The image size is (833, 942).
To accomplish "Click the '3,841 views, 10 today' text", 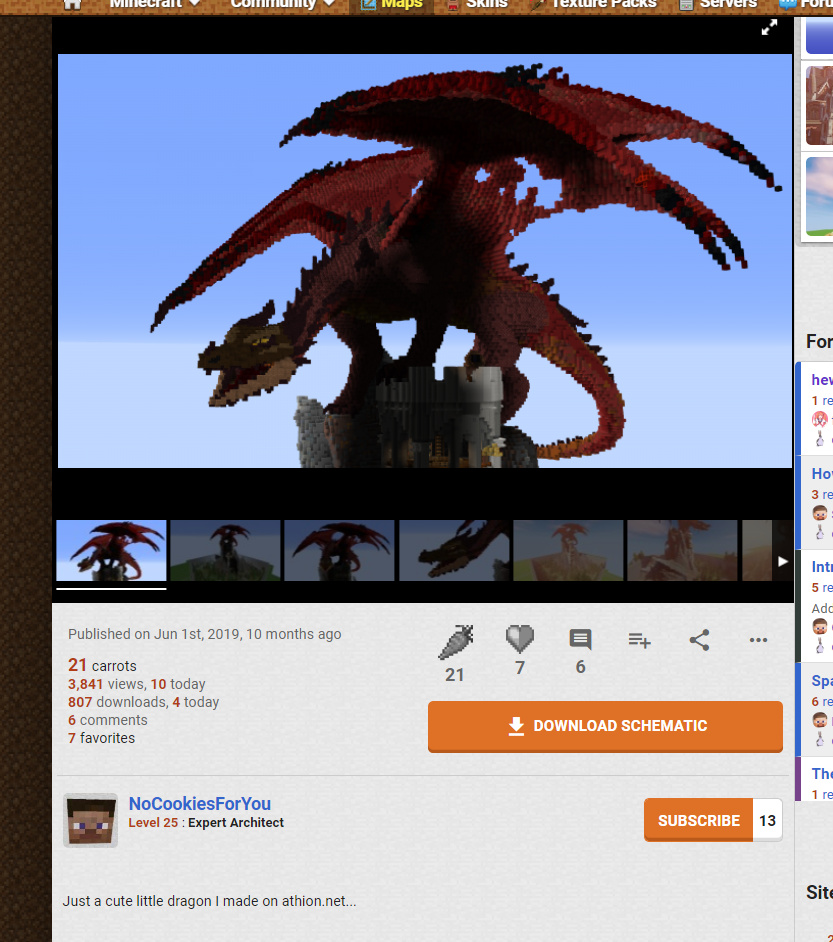I will 136,684.
